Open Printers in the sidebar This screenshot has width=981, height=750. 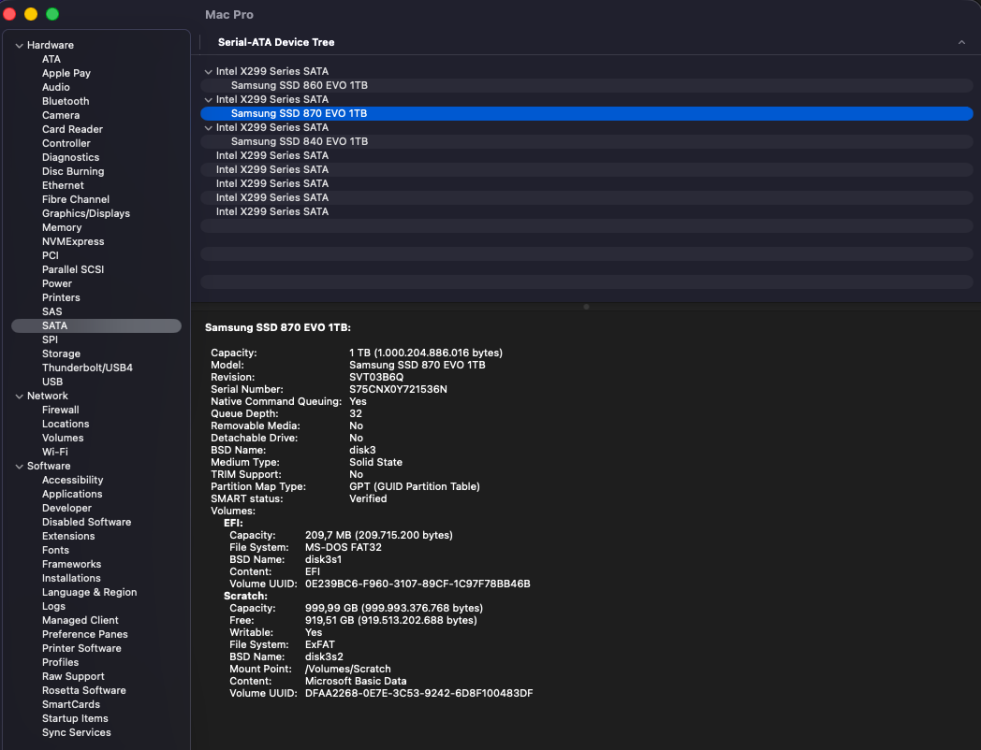[x=61, y=298]
